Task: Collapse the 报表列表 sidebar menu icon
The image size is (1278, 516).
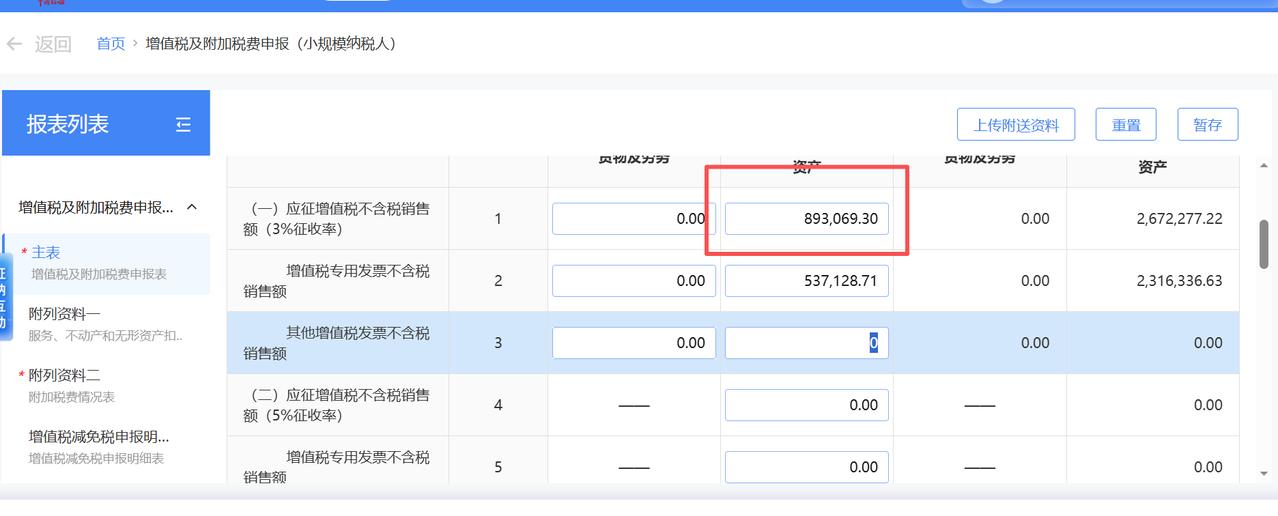Action: (x=183, y=124)
